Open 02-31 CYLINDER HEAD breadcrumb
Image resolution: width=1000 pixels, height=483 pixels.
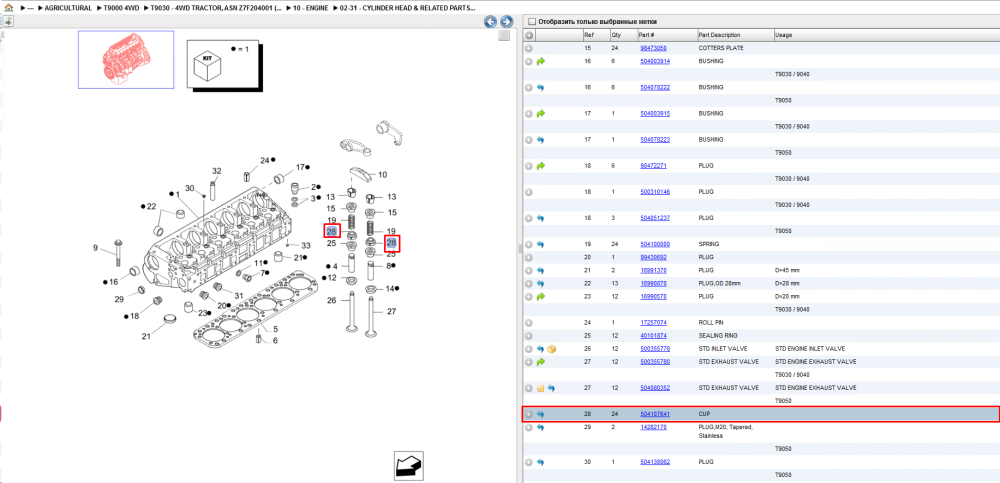pos(408,8)
